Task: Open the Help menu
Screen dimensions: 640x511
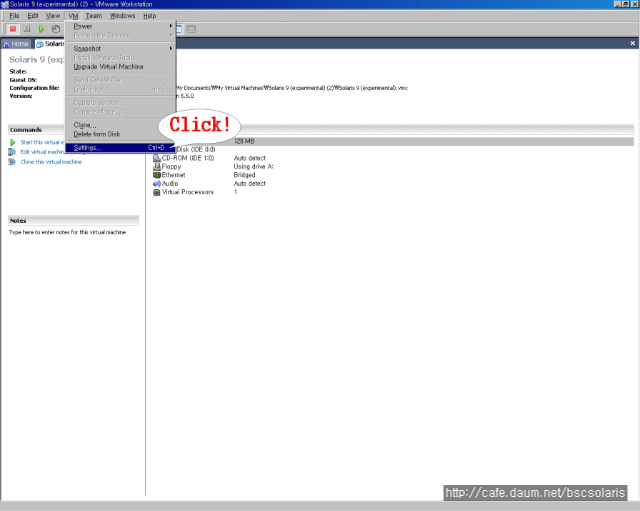Action: click(149, 16)
